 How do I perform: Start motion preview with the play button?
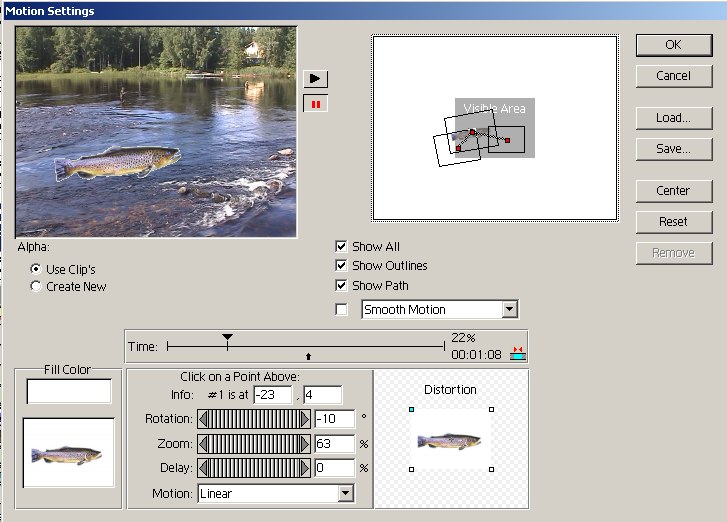click(315, 78)
